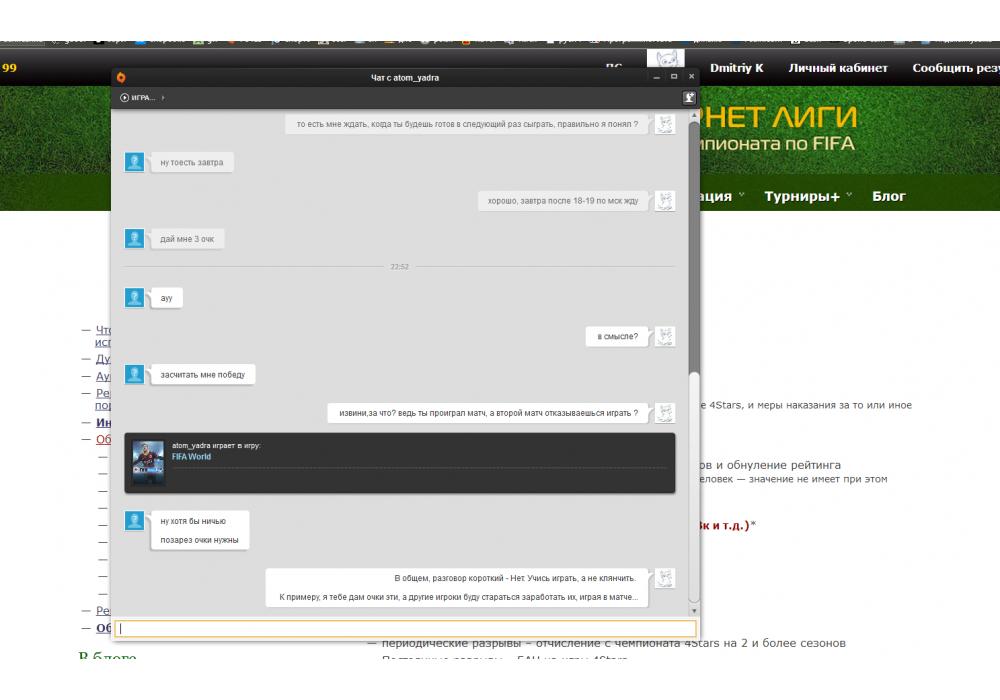
Task: Expand the ИГРА status arrow in chat header
Action: [x=163, y=98]
